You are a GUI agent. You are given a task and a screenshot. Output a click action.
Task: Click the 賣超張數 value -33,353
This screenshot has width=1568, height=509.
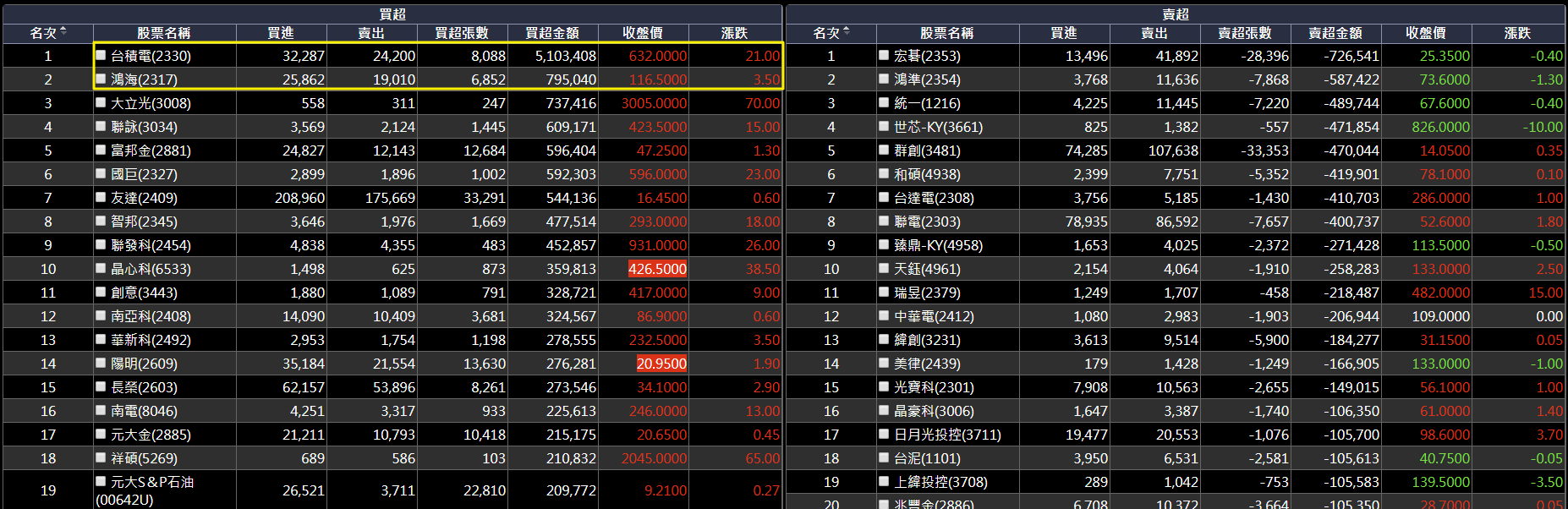[1264, 151]
